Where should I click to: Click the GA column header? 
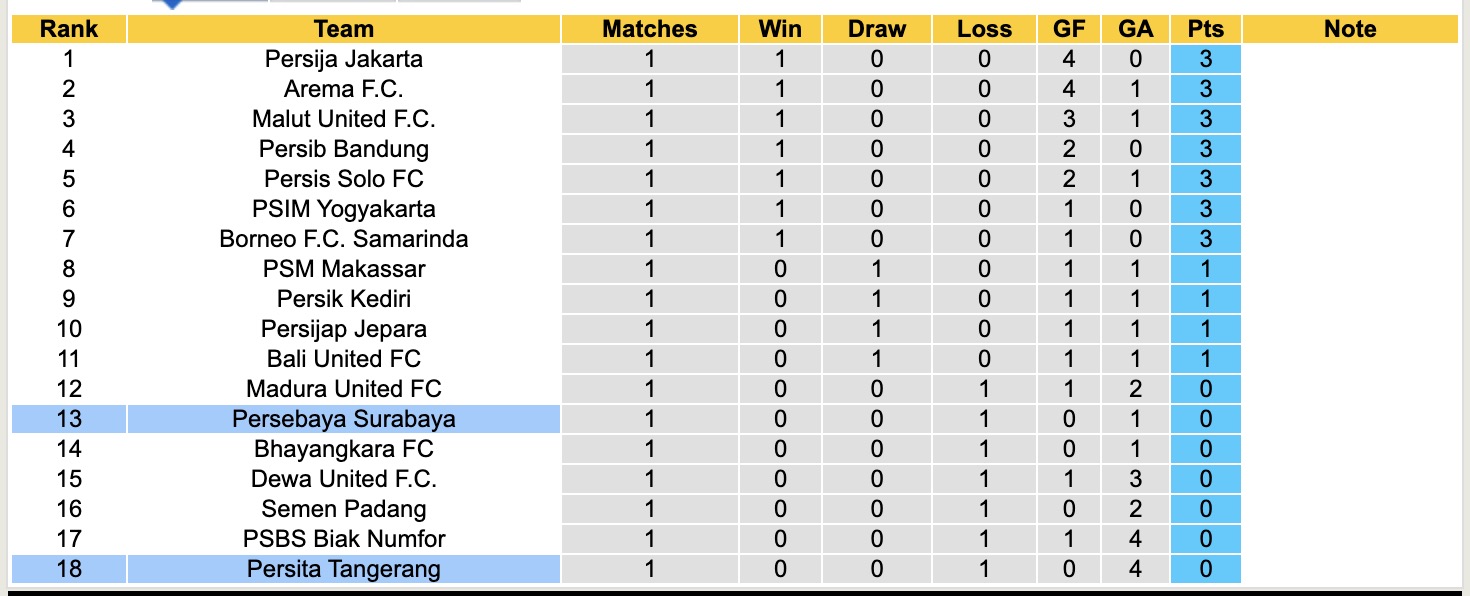click(x=1135, y=29)
